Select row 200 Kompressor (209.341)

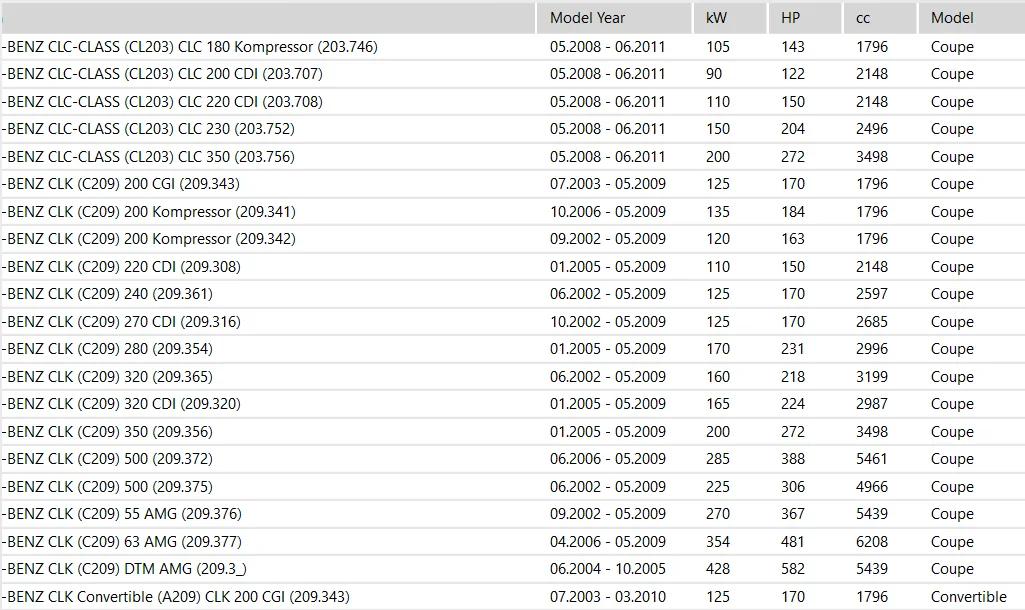click(512, 212)
